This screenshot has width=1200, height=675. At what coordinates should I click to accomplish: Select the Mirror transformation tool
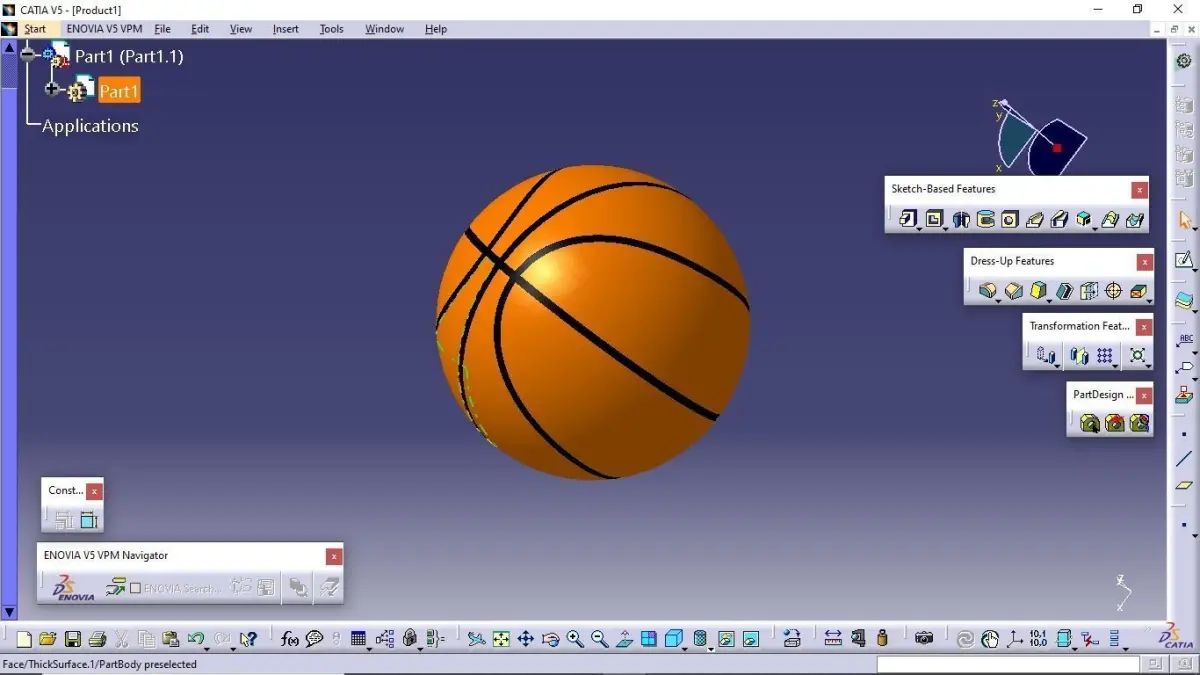pos(1078,355)
